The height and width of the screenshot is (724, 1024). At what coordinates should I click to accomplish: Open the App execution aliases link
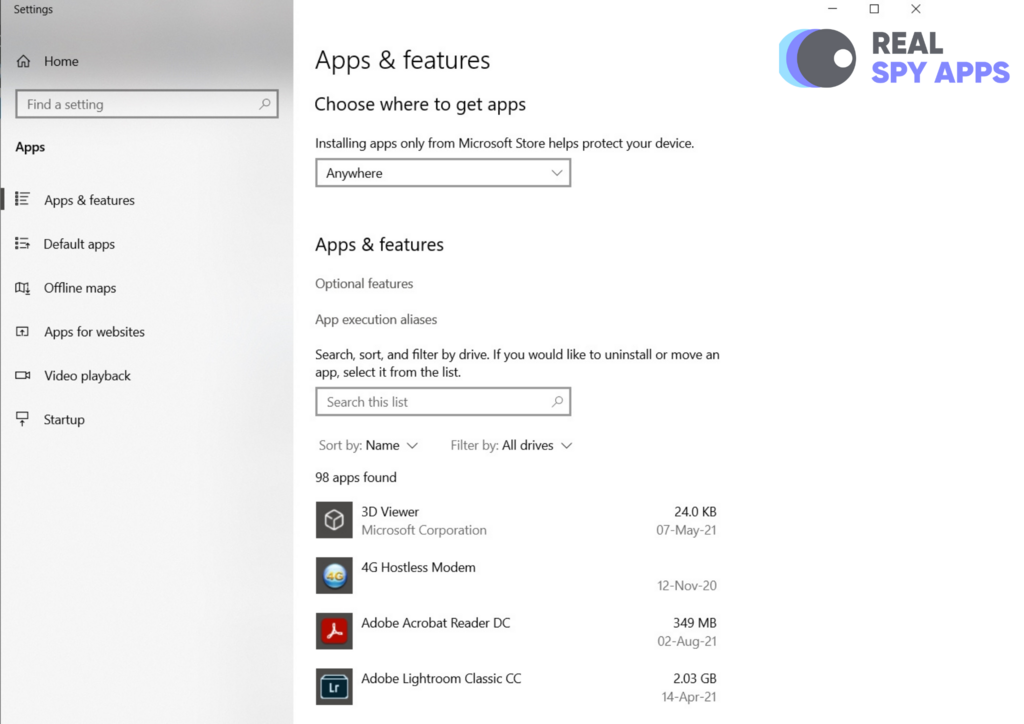click(x=376, y=319)
